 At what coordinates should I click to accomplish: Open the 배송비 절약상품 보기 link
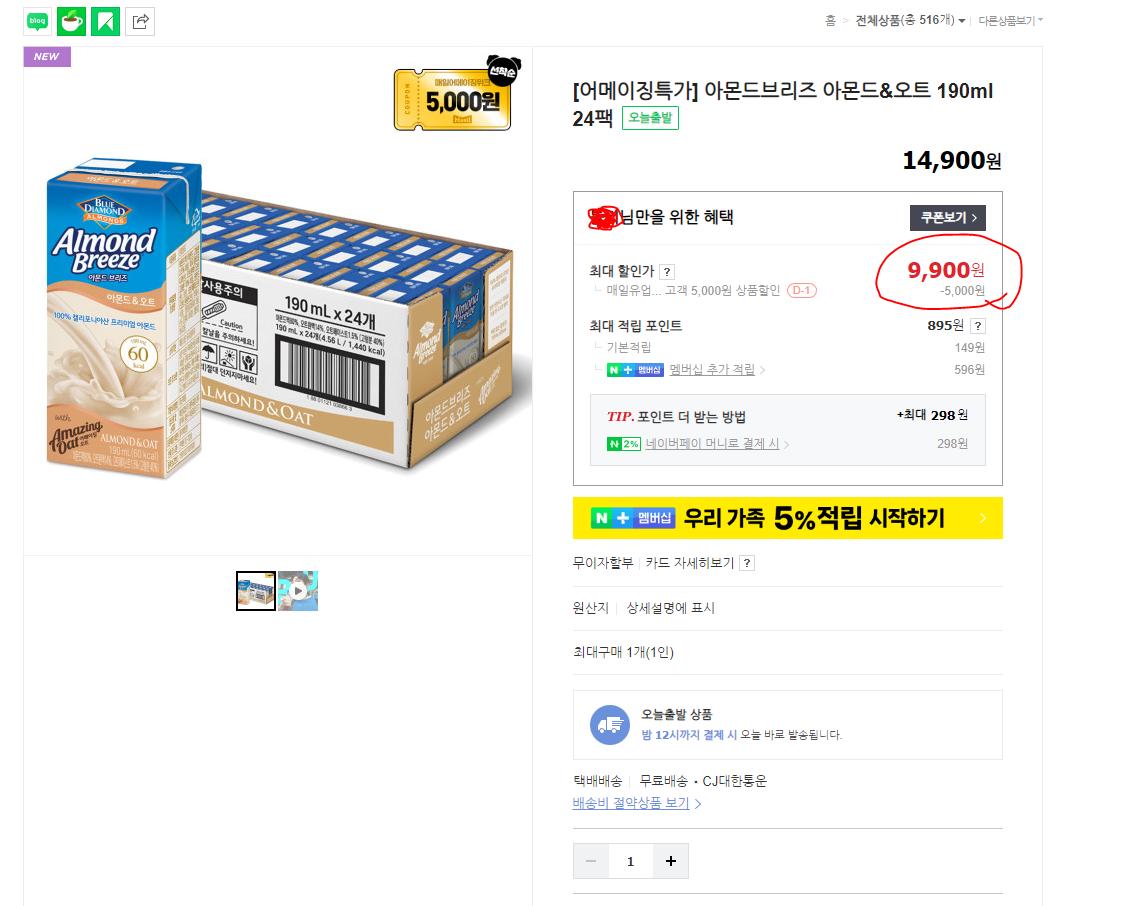(637, 803)
